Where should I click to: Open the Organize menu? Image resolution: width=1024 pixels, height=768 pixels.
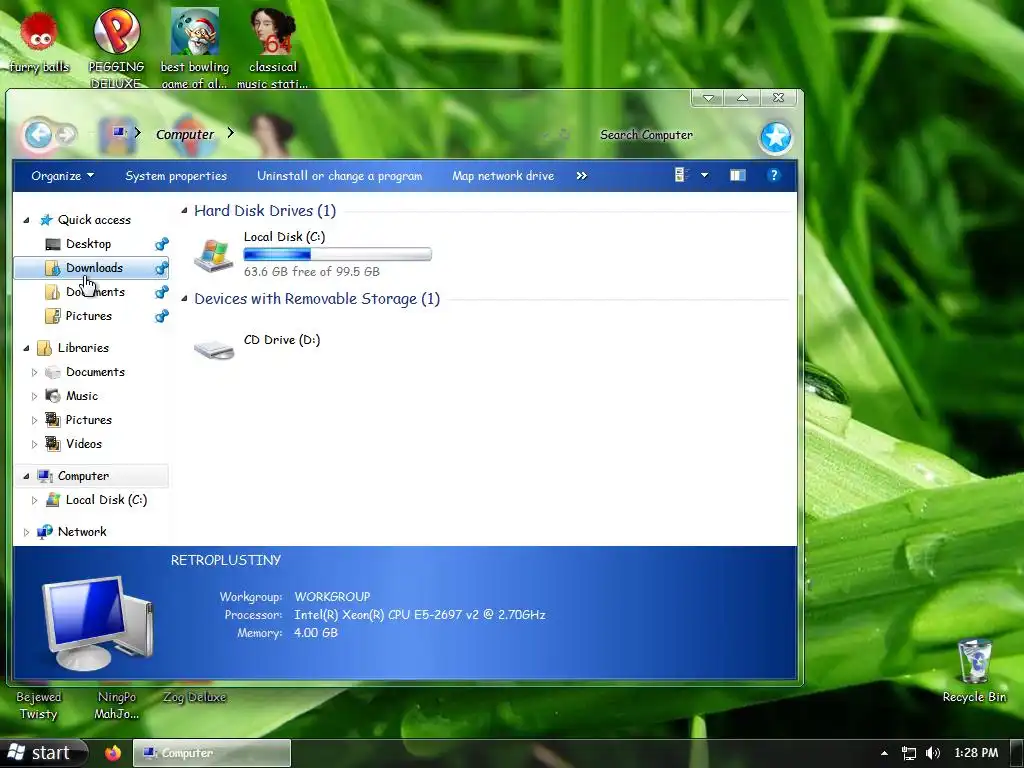coord(63,176)
